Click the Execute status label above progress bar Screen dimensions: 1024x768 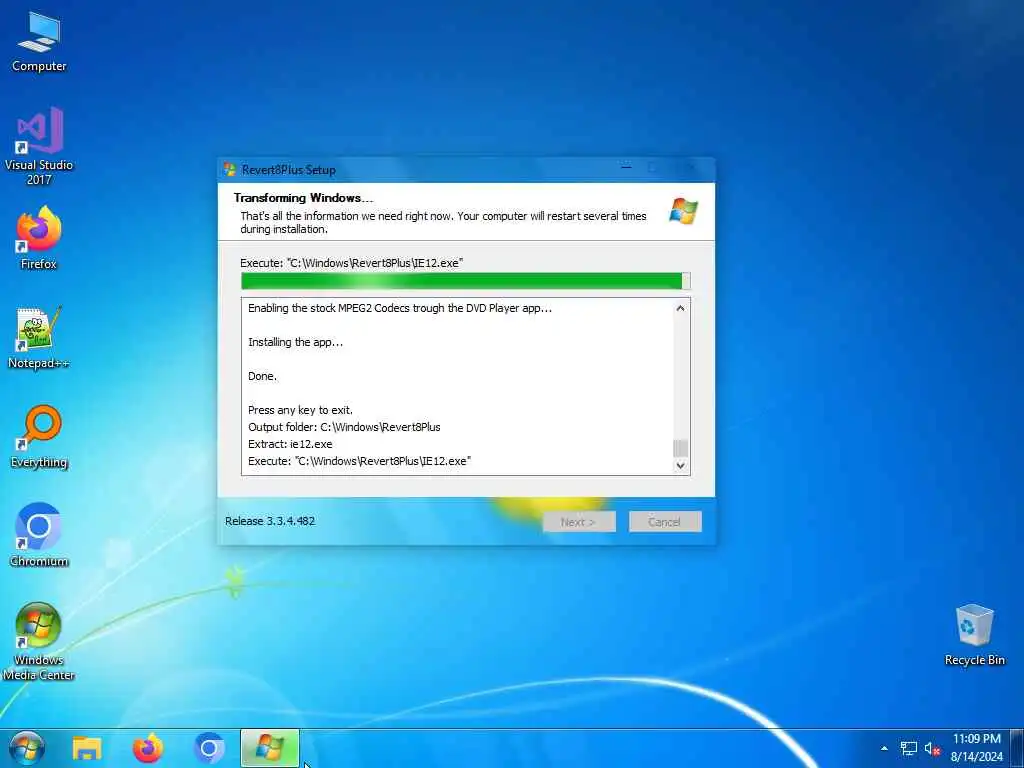(351, 263)
